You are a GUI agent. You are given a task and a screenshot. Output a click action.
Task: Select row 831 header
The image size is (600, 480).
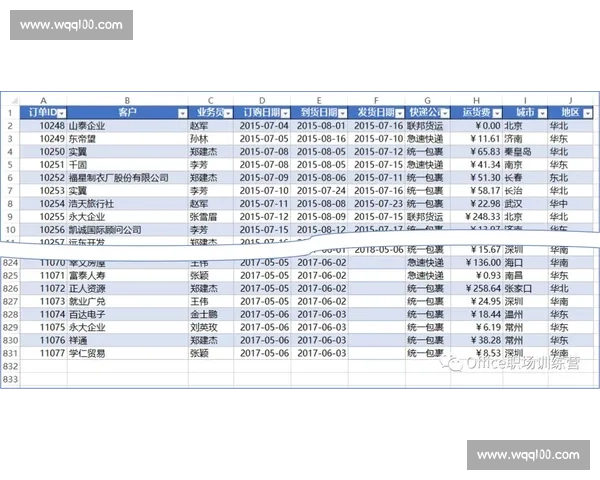click(10, 353)
